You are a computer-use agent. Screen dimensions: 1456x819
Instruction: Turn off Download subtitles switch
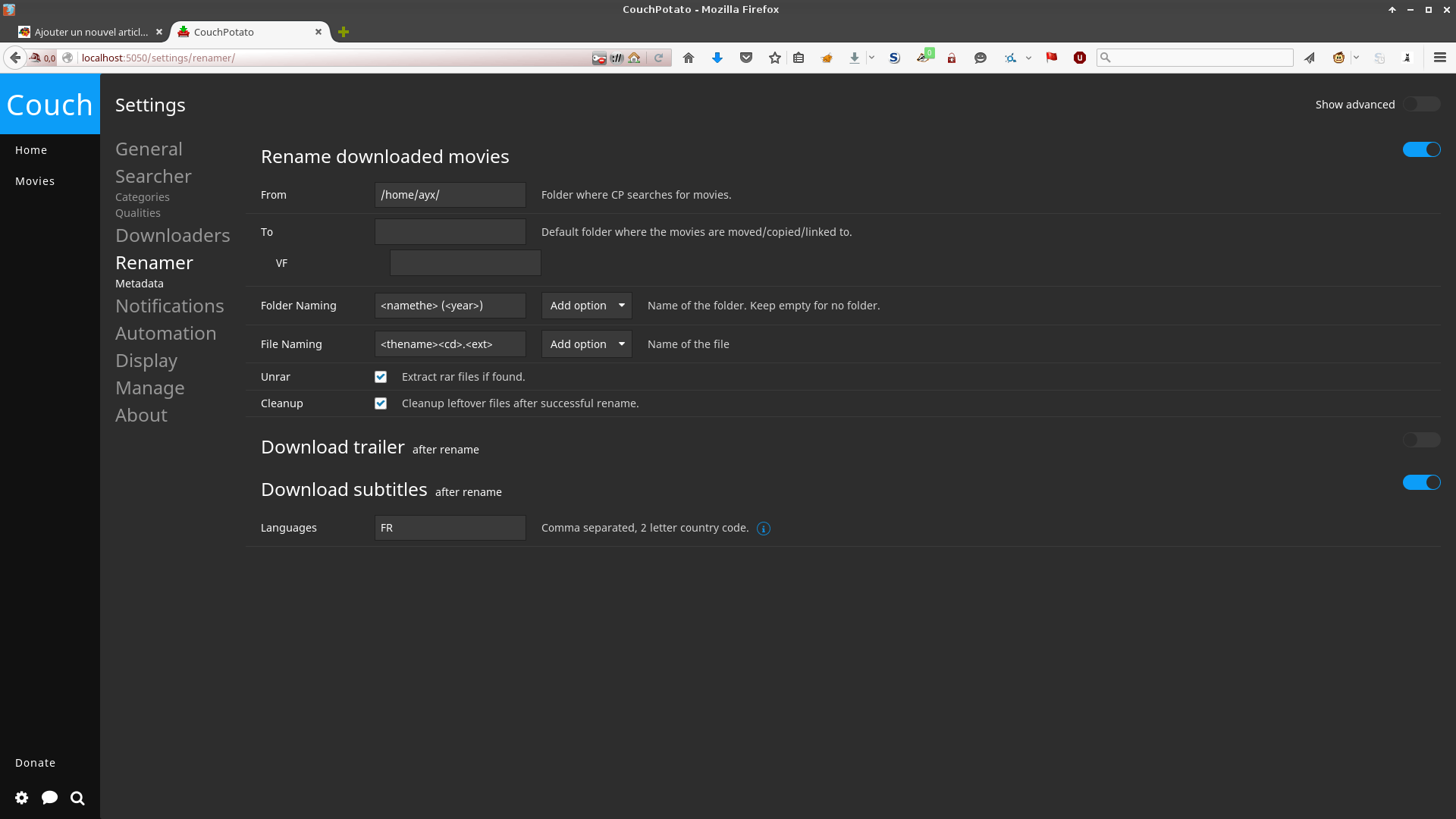click(x=1421, y=482)
